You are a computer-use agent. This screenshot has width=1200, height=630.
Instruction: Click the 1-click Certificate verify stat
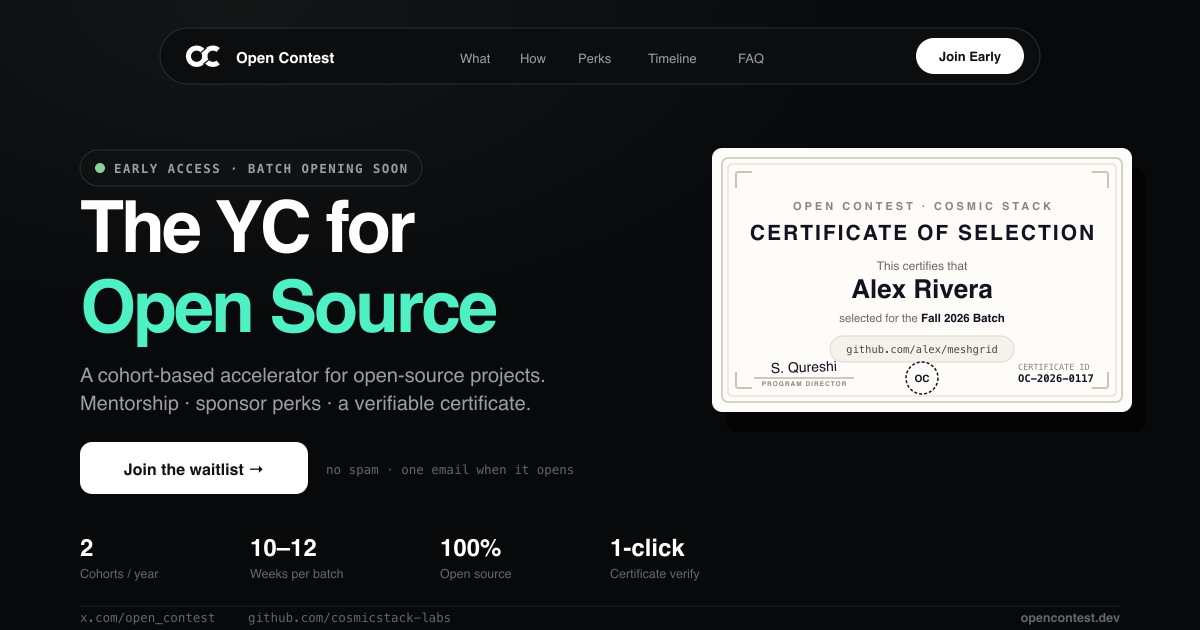655,559
